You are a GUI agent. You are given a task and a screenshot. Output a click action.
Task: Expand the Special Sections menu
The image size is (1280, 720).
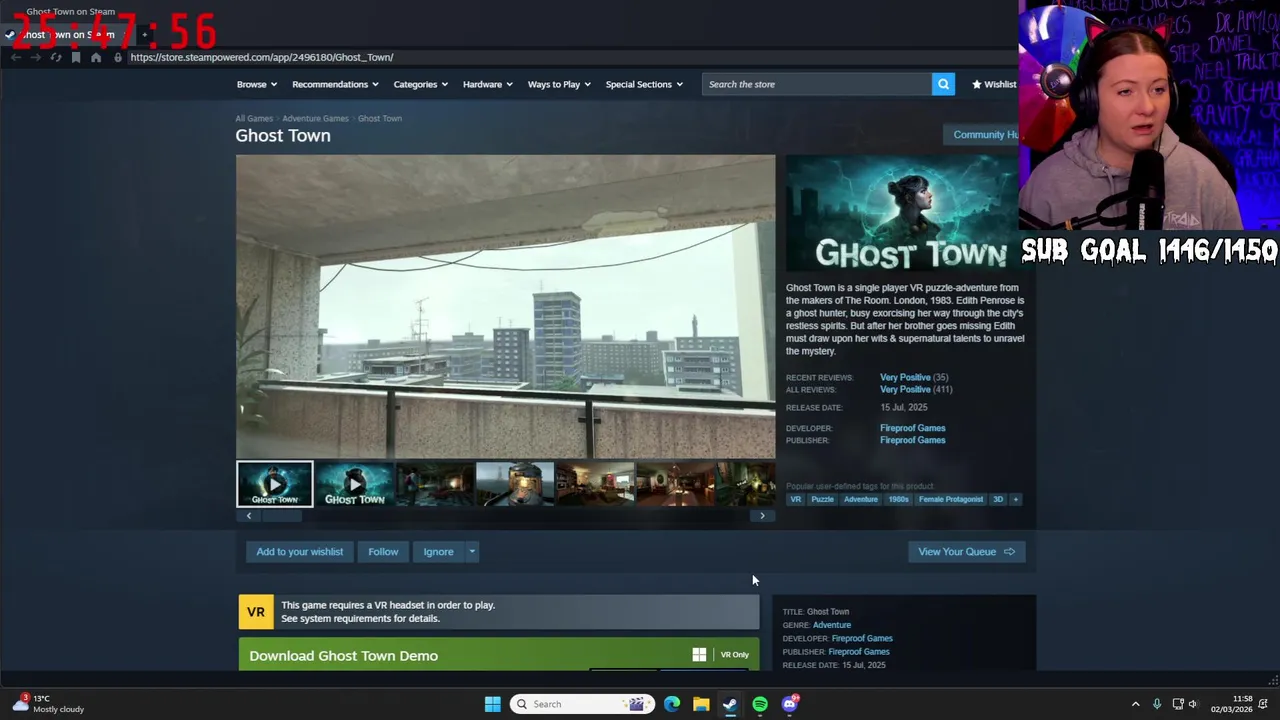(x=644, y=84)
